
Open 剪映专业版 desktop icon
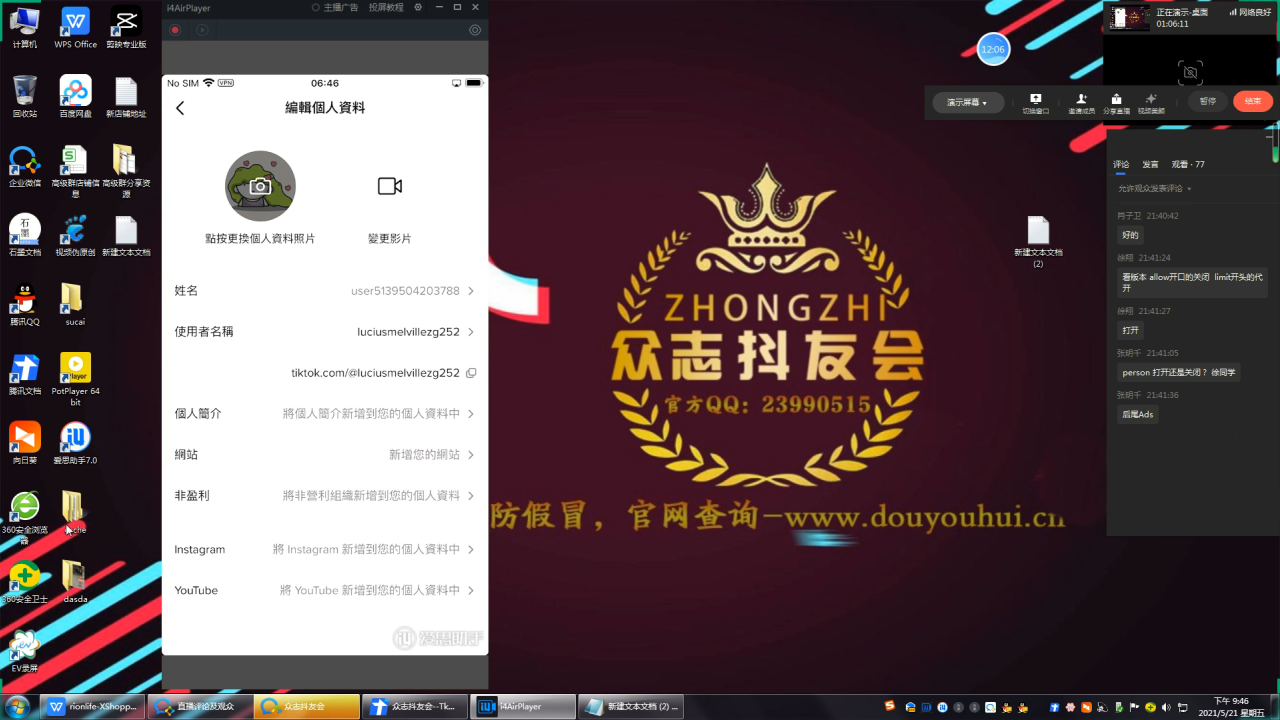click(x=126, y=27)
